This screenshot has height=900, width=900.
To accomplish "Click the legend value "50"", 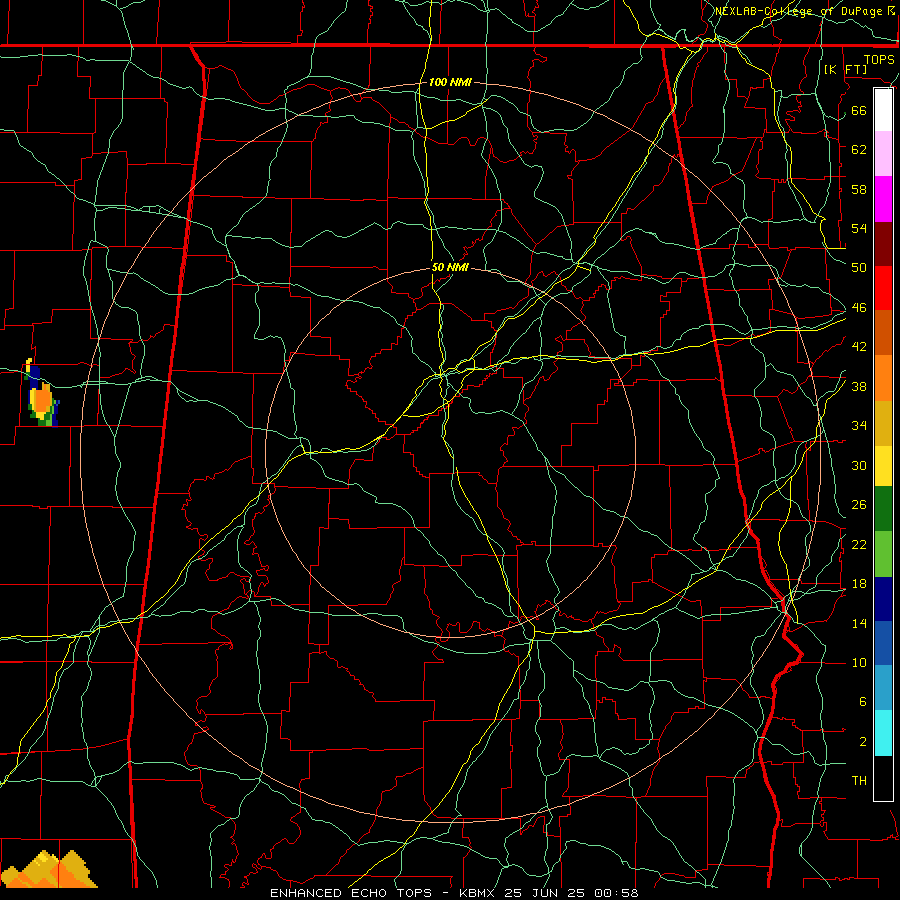I will (x=859, y=267).
